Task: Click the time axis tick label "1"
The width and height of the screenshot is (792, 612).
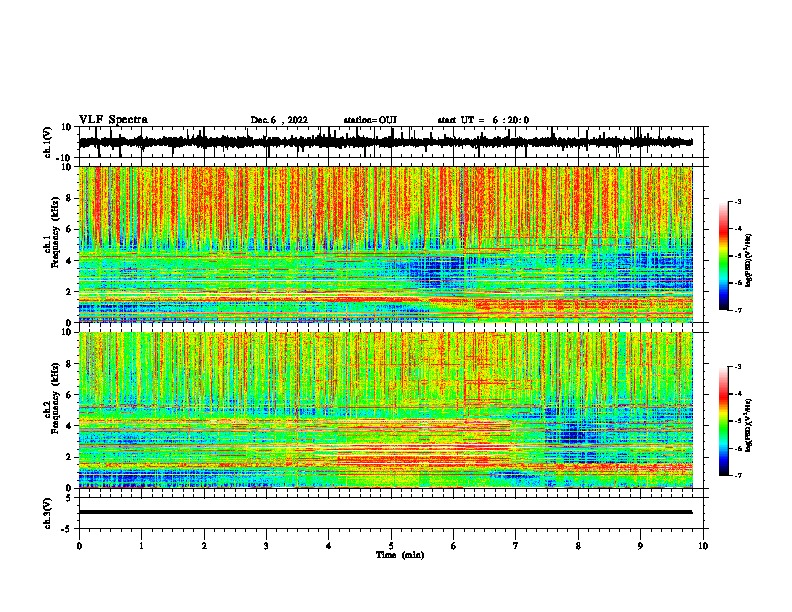Action: 141,545
